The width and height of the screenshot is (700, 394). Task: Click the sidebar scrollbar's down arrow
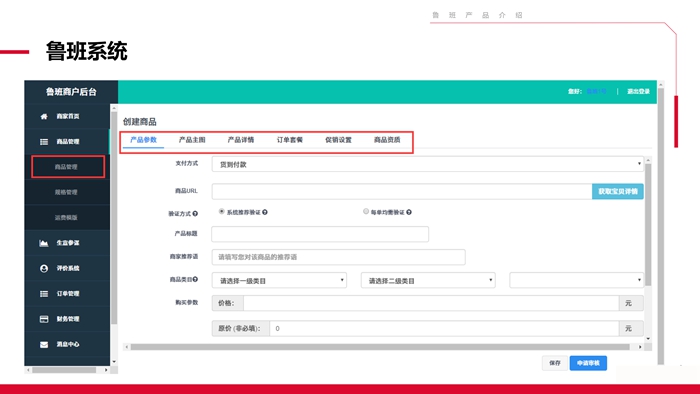pyautogui.click(x=114, y=362)
